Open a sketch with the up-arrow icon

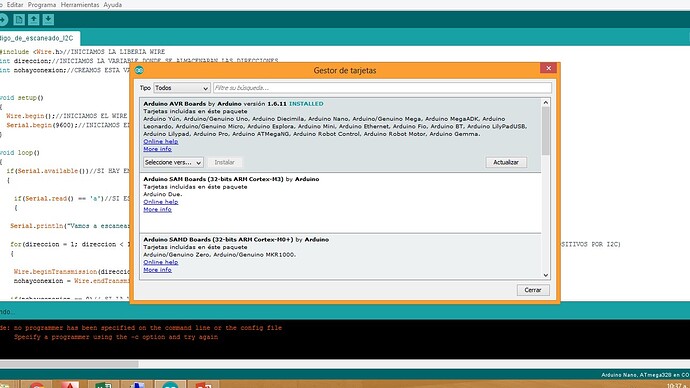33,20
